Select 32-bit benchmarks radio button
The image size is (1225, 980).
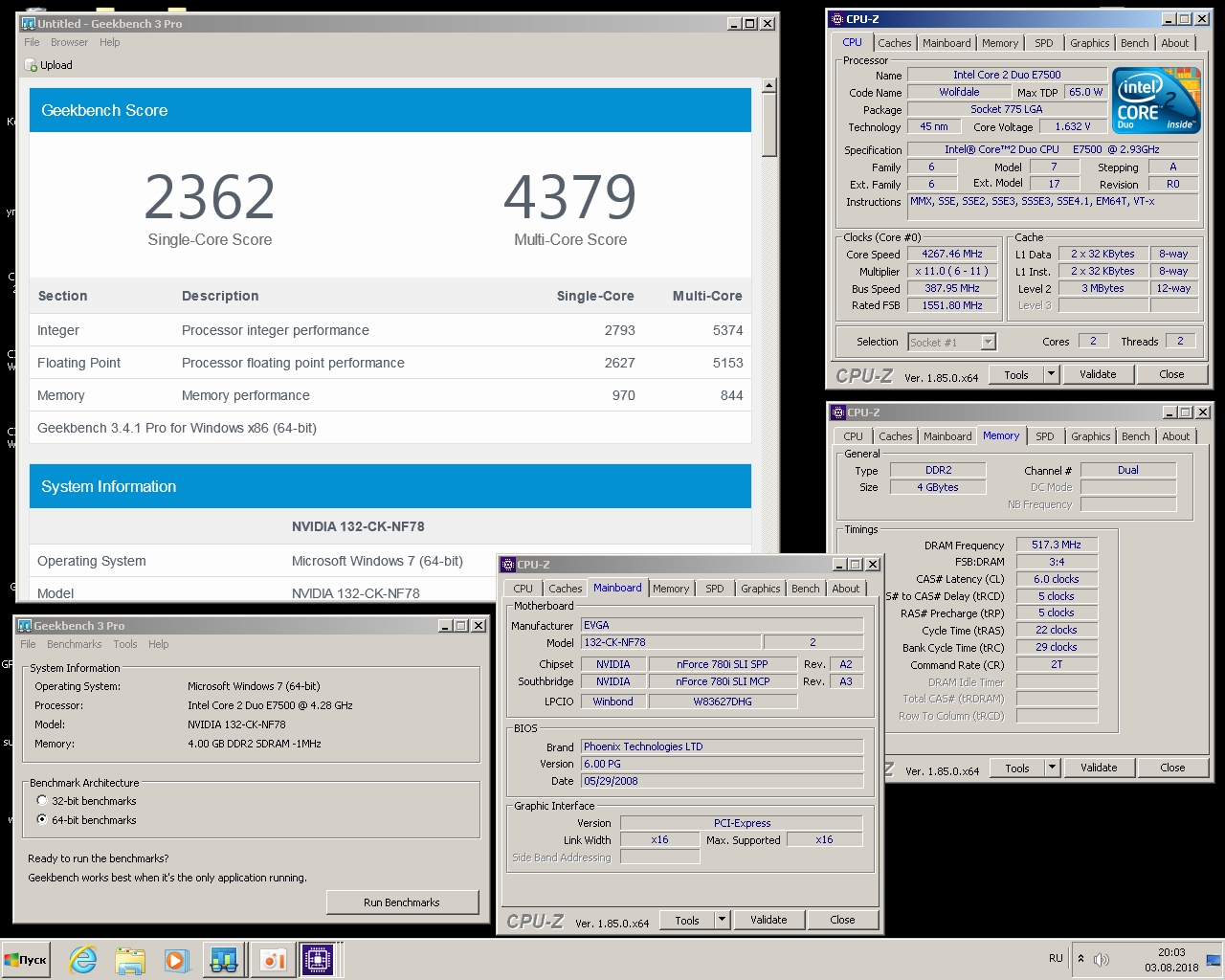pyautogui.click(x=41, y=801)
